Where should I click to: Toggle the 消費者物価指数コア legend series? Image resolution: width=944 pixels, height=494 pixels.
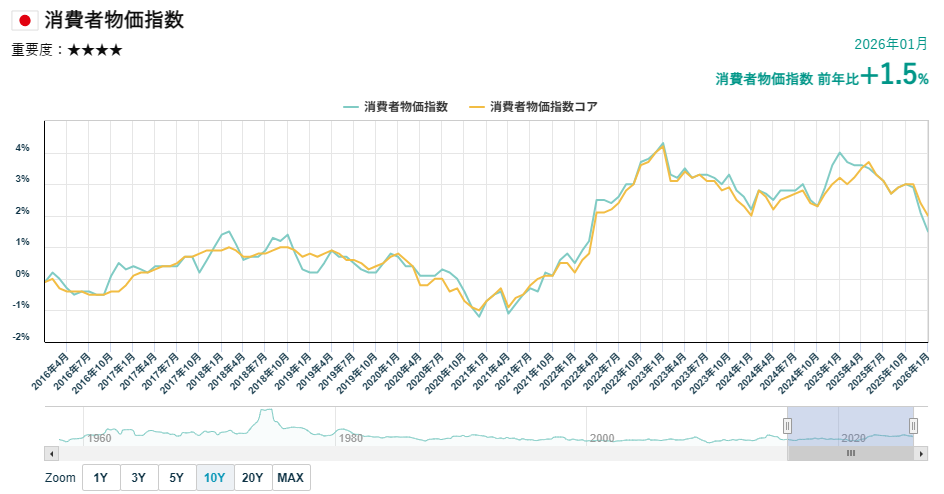pyautogui.click(x=533, y=107)
